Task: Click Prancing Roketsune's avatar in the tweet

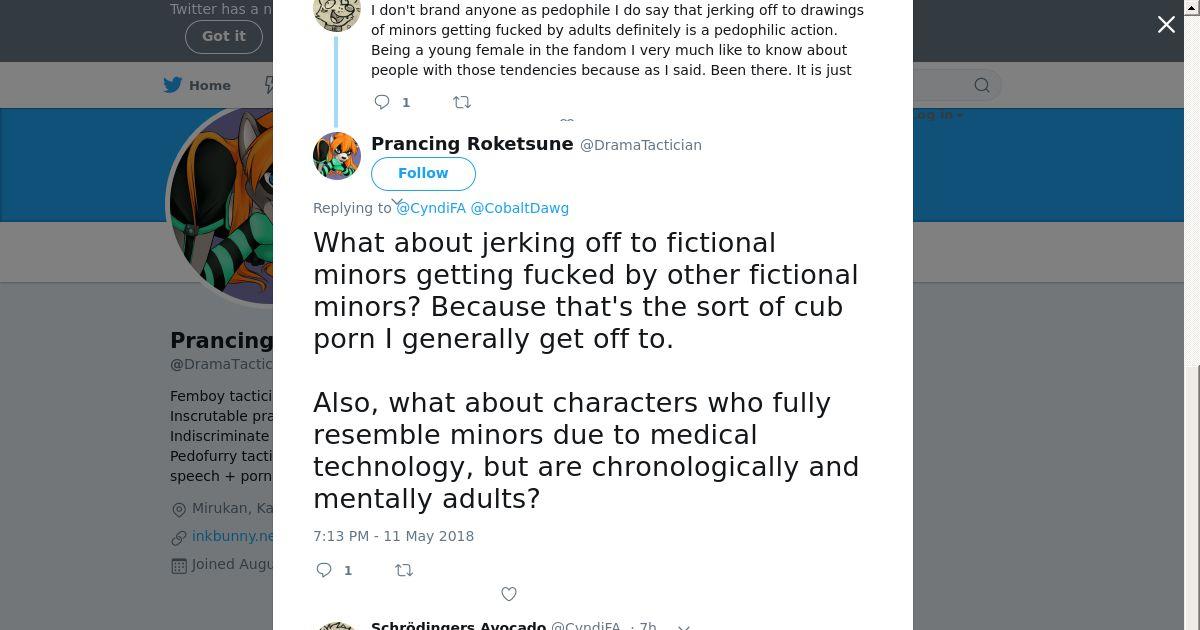Action: (337, 156)
